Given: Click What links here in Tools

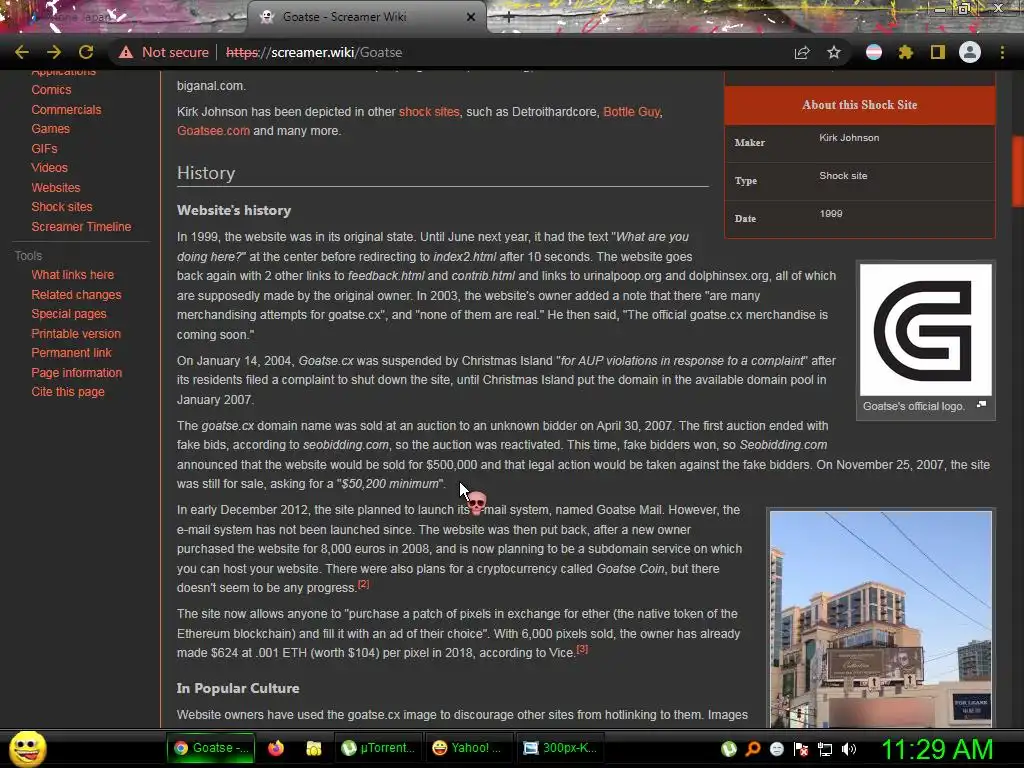Looking at the screenshot, I should [72, 274].
